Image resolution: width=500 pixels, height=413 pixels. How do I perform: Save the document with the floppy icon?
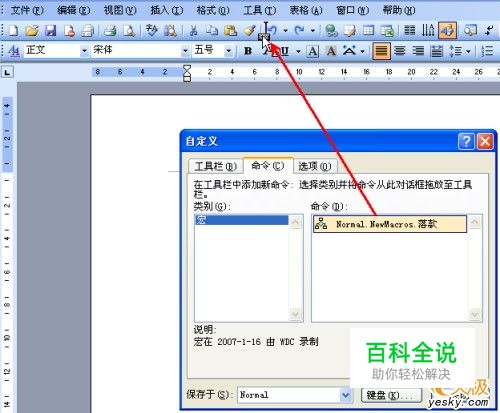pos(51,31)
